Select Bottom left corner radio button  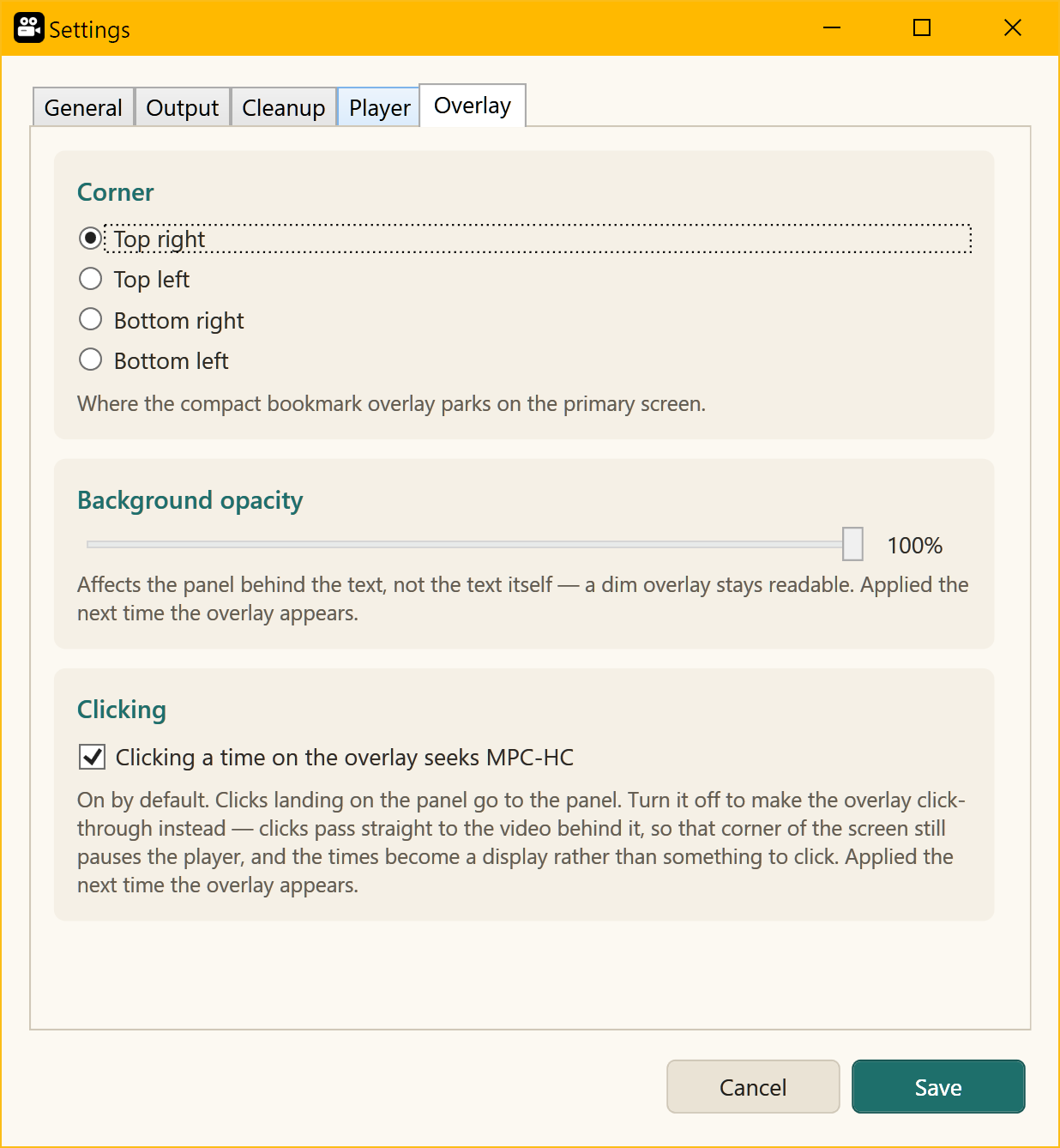tap(154, 360)
